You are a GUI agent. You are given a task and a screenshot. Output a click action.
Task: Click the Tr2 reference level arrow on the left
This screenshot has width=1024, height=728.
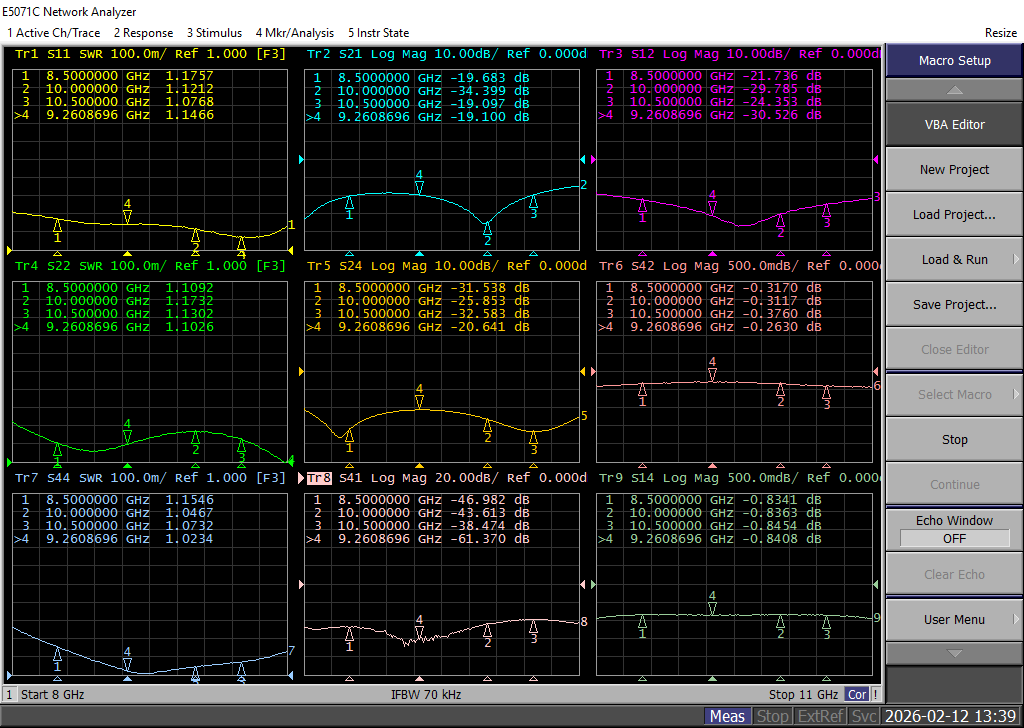click(x=301, y=159)
